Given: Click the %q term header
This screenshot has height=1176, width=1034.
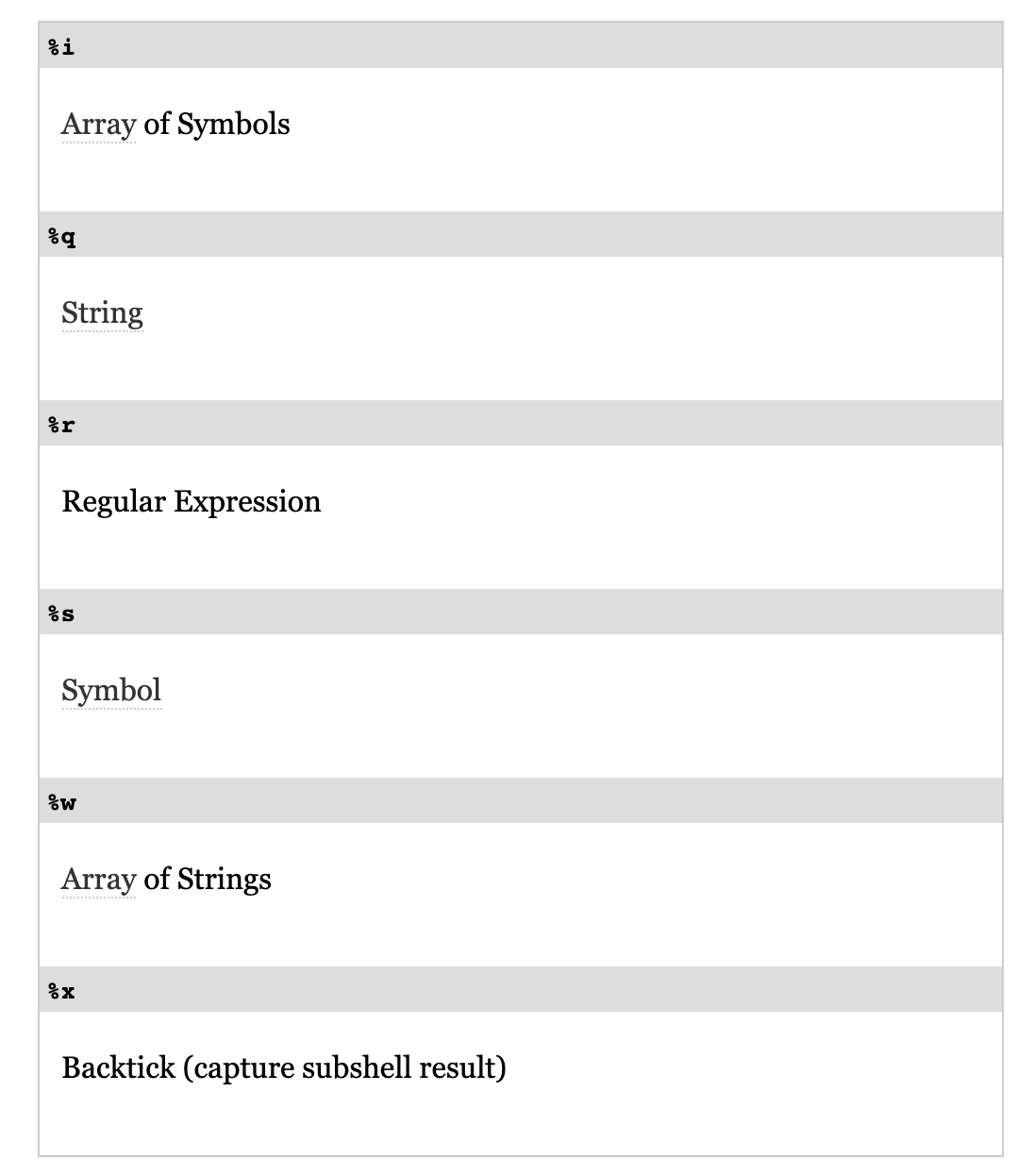Looking at the screenshot, I should 62,235.
